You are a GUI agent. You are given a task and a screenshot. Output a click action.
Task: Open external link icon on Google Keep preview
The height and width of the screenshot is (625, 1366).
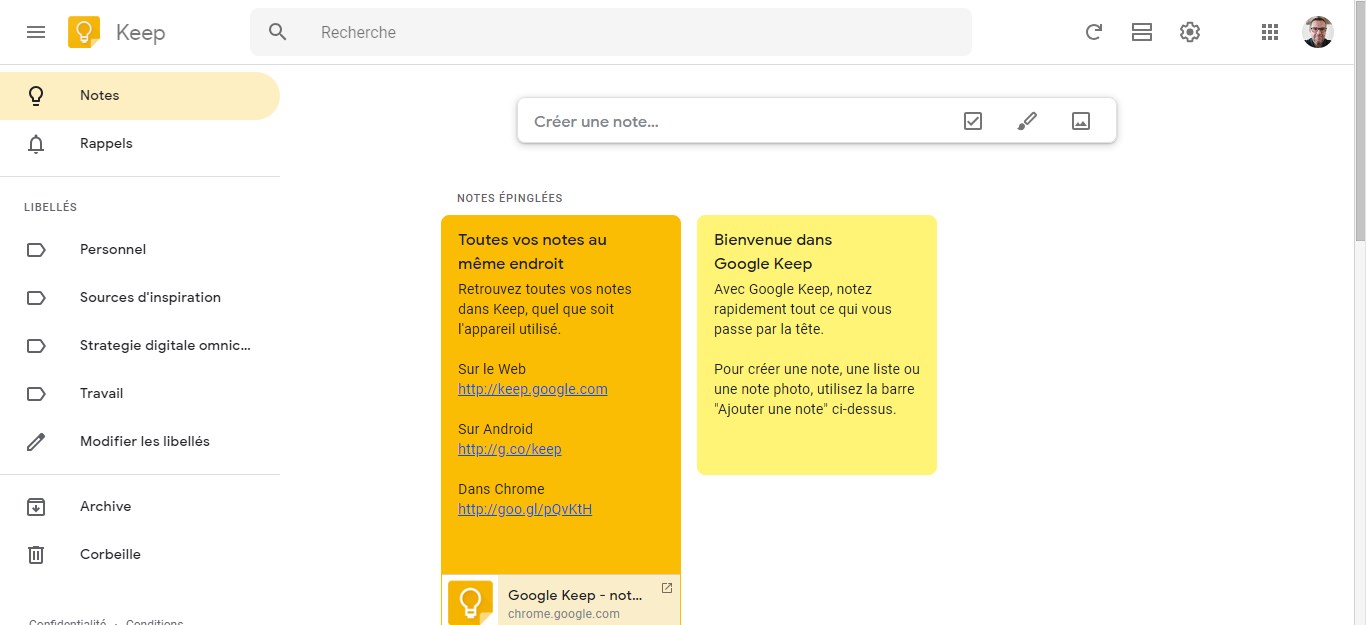click(667, 588)
